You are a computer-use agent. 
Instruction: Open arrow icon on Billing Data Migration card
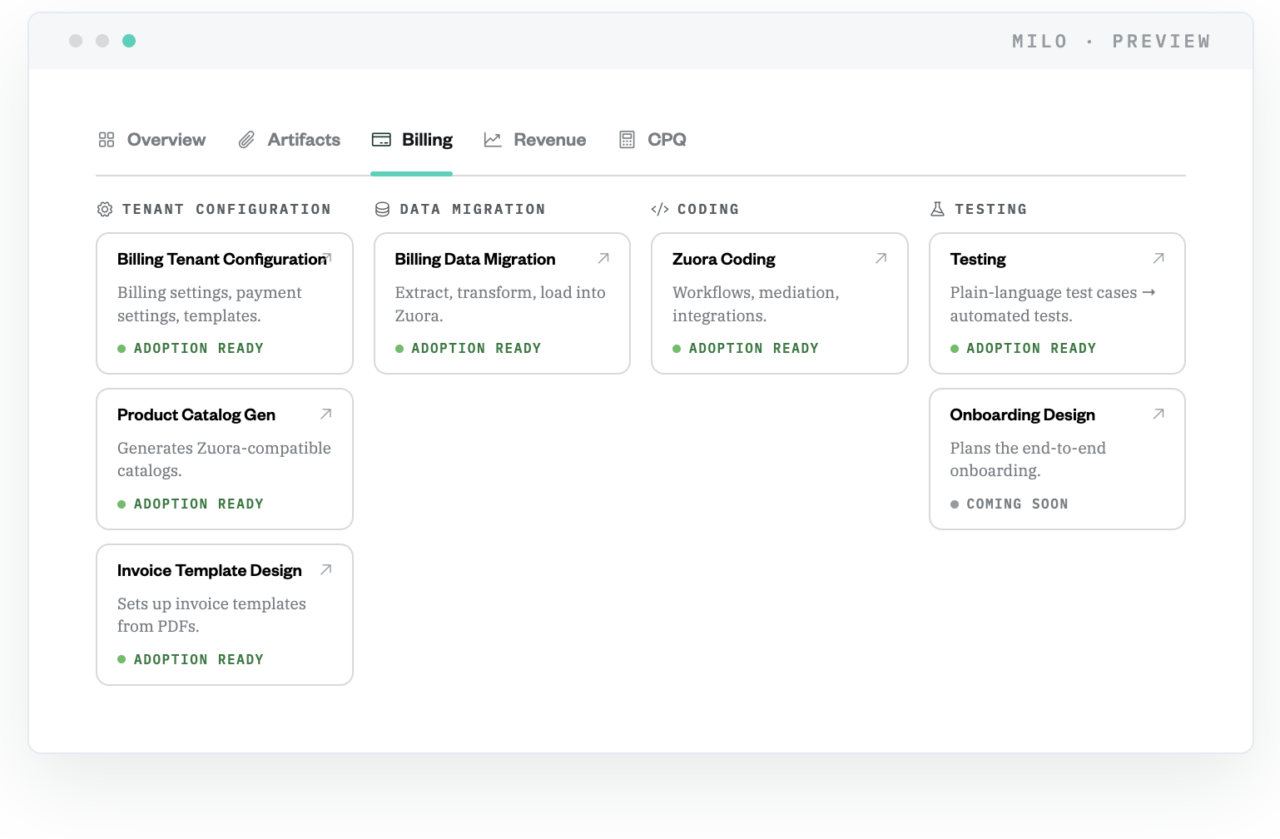(x=603, y=258)
